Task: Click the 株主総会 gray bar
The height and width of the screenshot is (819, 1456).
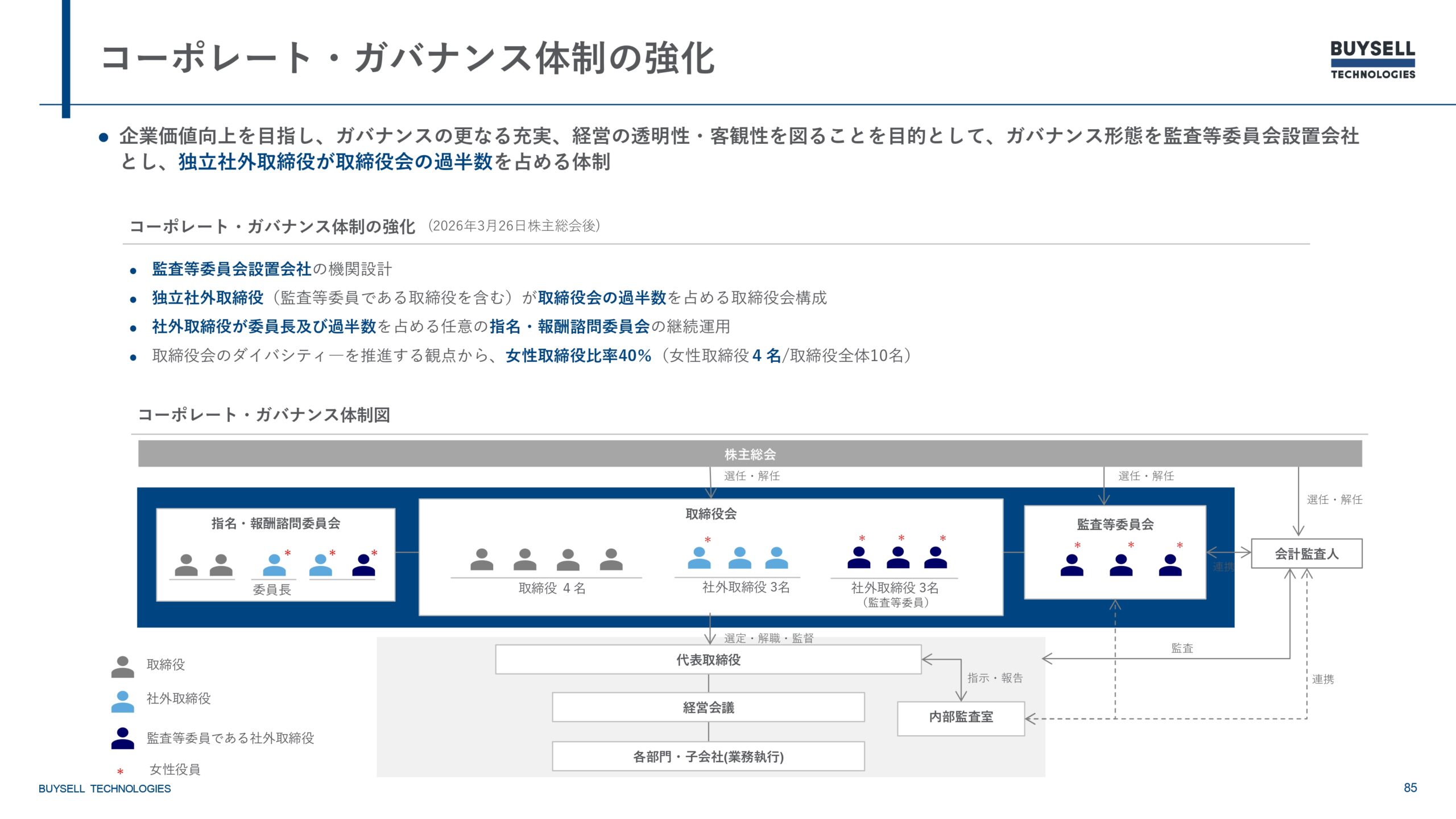Action: pos(750,454)
